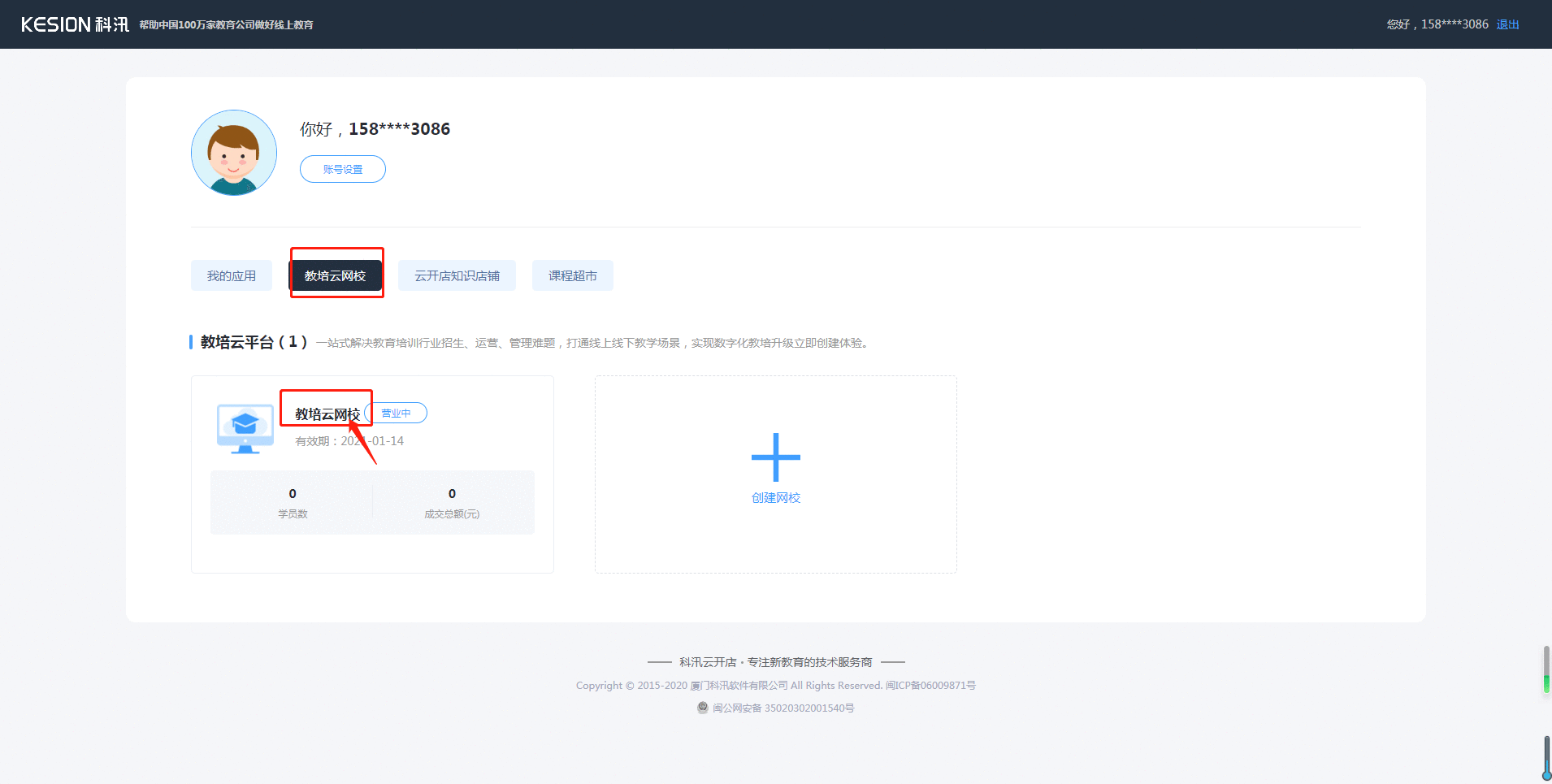Open 云开店知识店铺 tab
The width and height of the screenshot is (1552, 784).
tap(457, 275)
